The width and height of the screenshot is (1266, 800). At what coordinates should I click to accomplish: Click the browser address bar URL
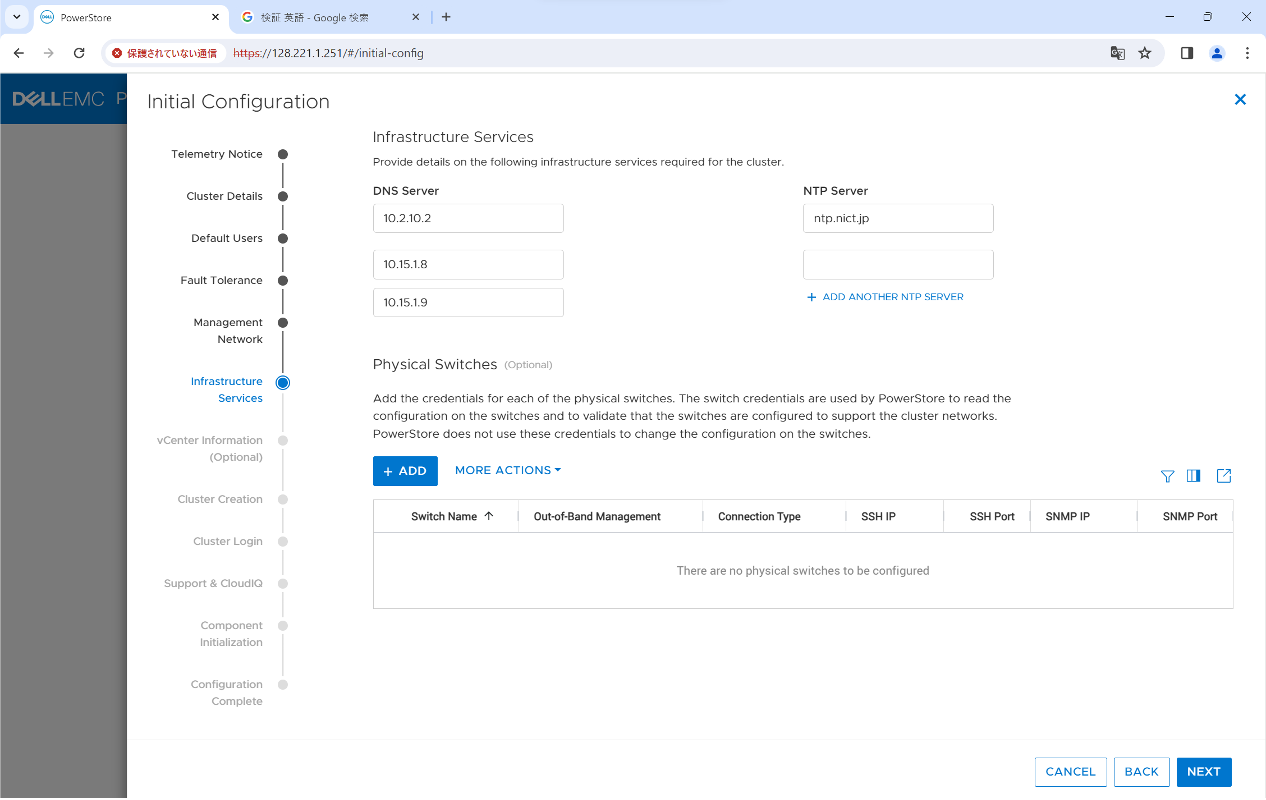click(x=328, y=53)
